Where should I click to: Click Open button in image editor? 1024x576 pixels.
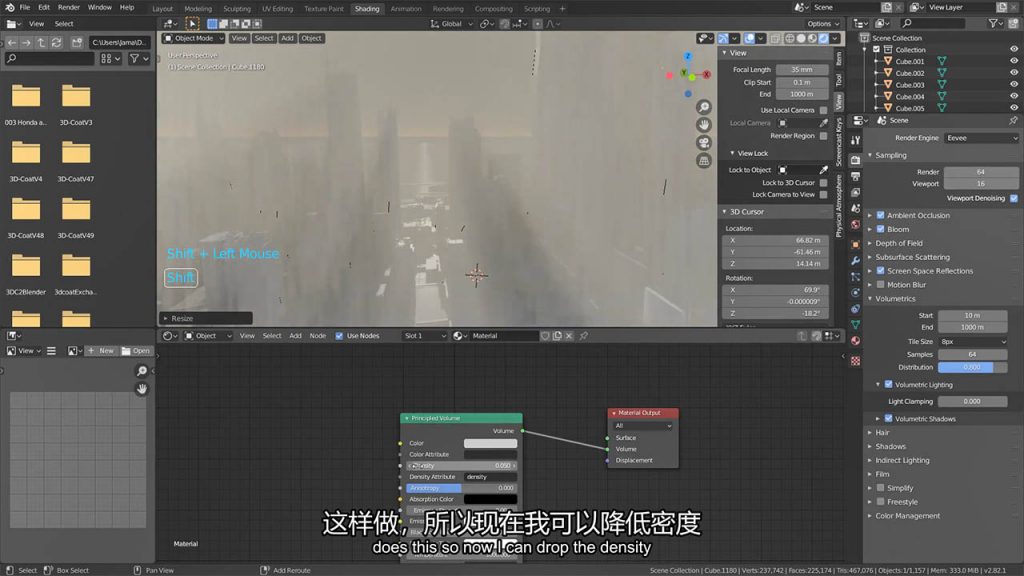pos(136,351)
